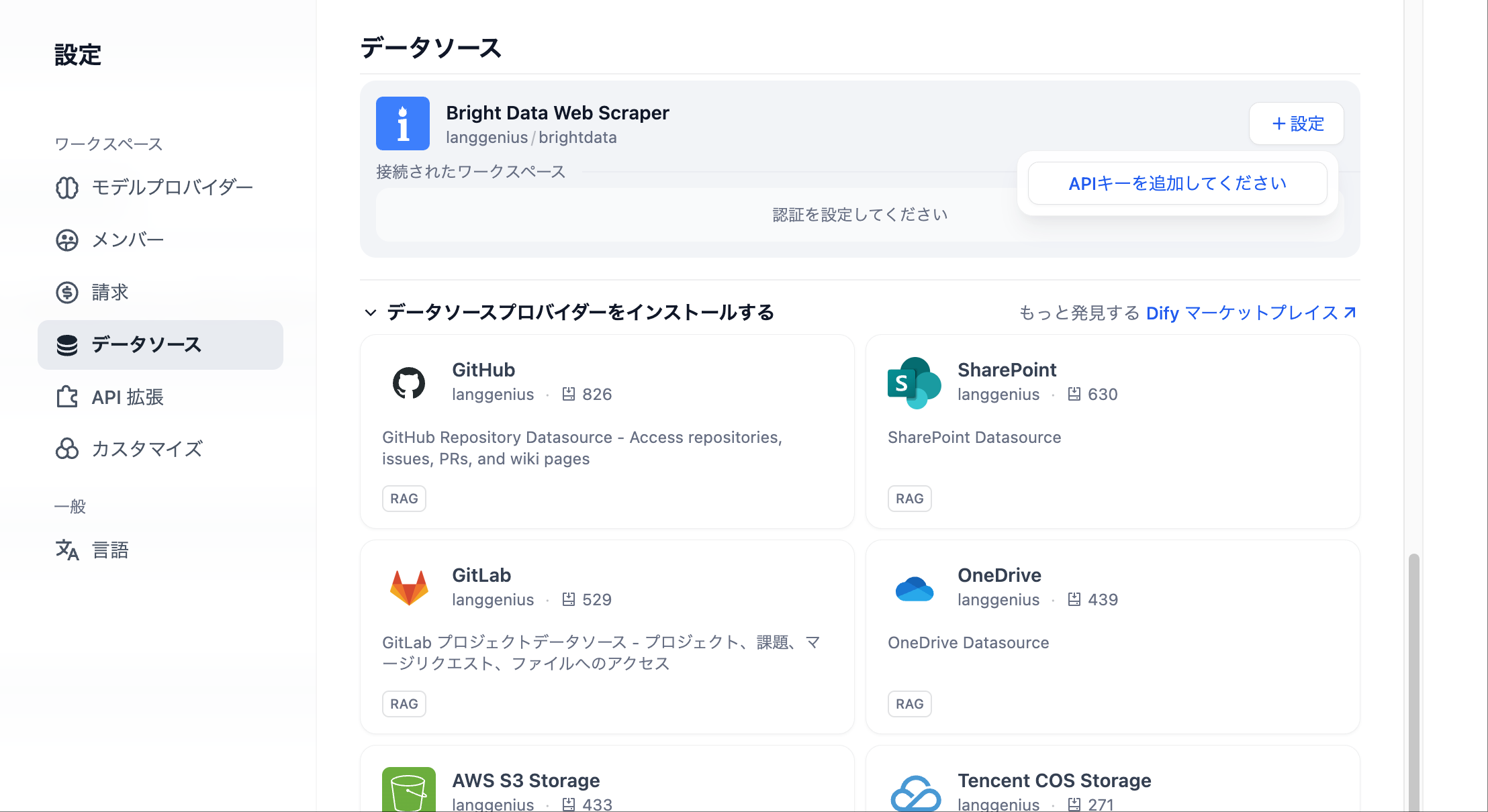1488x812 pixels.
Task: Go to the API 拡張 section
Action: (x=128, y=397)
